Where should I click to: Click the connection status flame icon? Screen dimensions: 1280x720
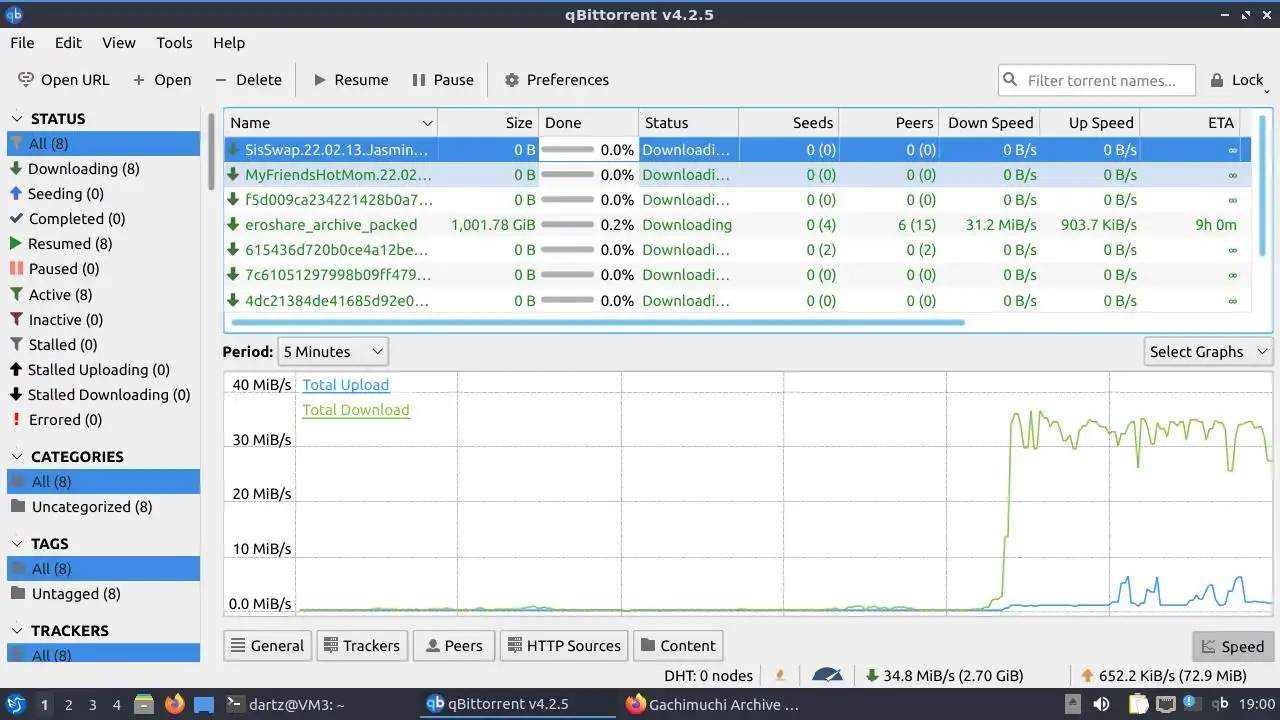[780, 676]
